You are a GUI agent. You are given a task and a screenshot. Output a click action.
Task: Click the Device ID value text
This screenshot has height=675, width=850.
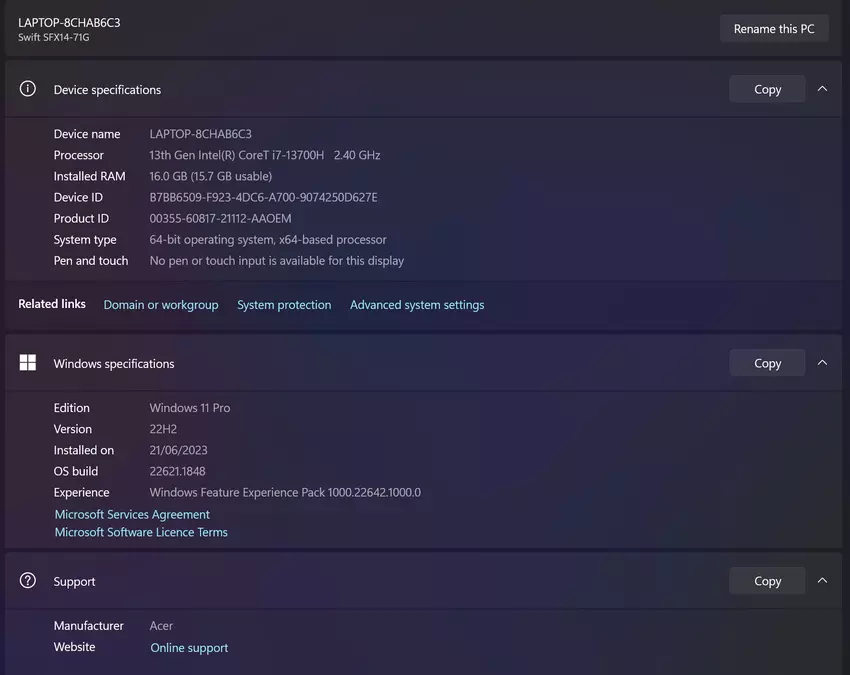pos(263,197)
